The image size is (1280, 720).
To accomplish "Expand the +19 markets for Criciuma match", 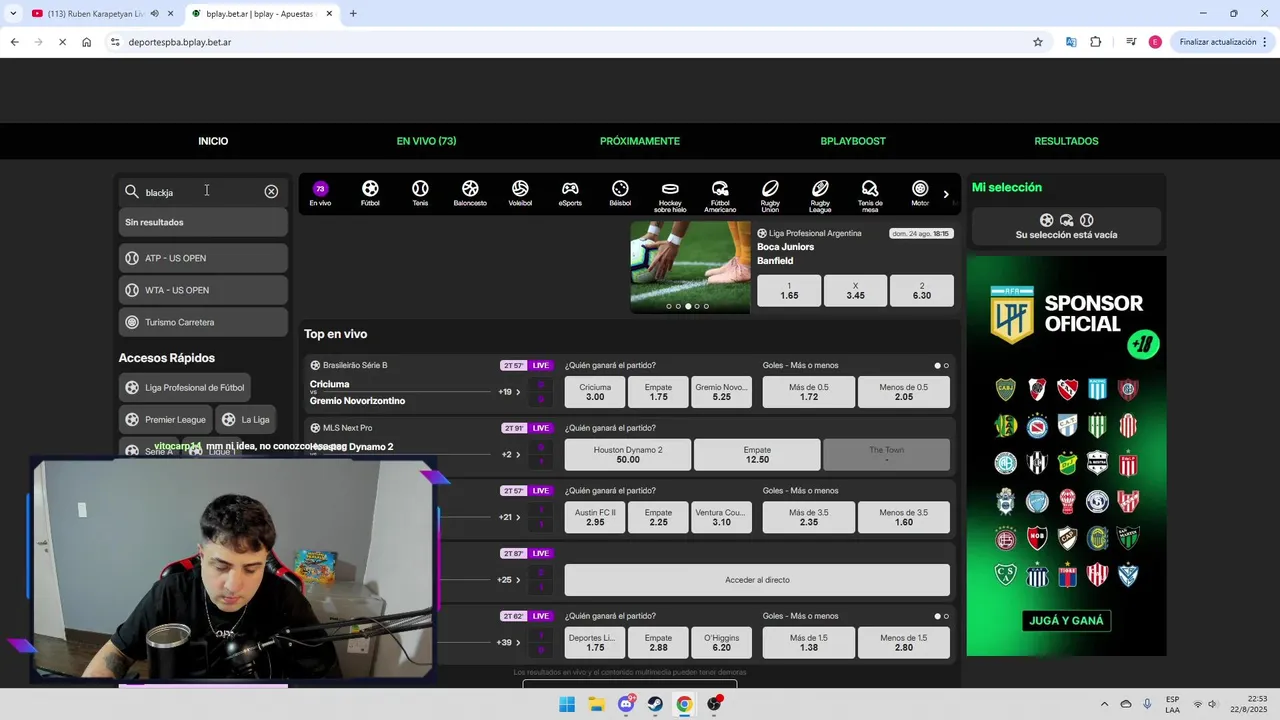I will tap(510, 392).
